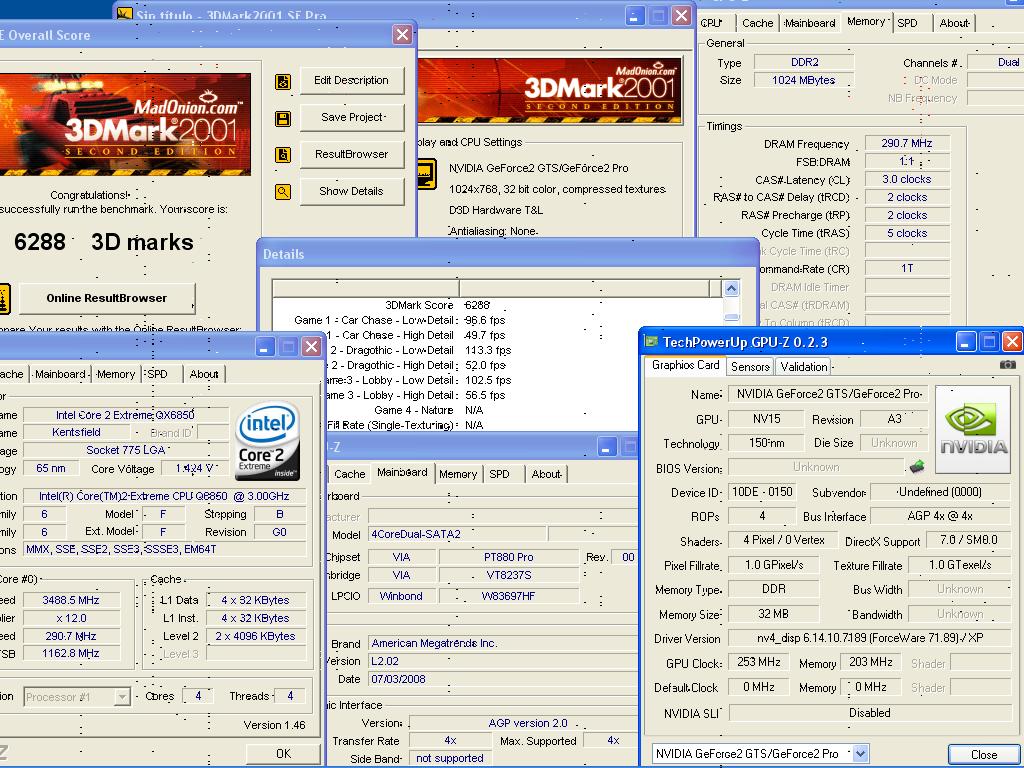Click the memory Type DDR2 value
The width and height of the screenshot is (1024, 768).
pyautogui.click(x=804, y=62)
